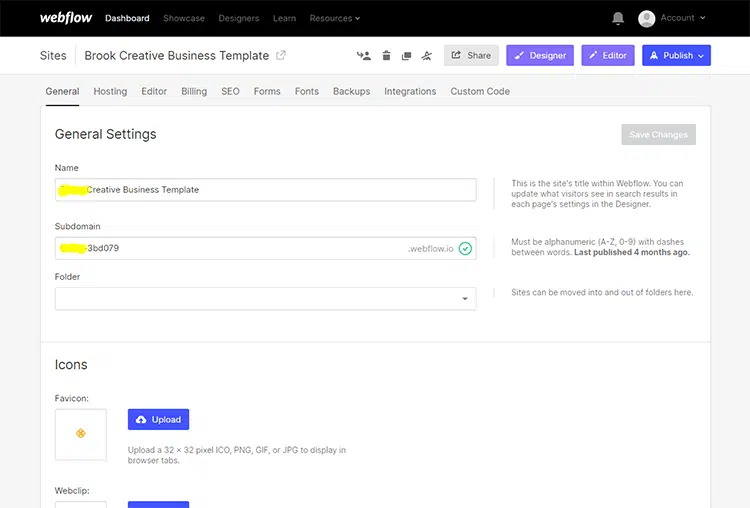Viewport: 750px width, 508px height.
Task: Open the notifications bell
Action: click(x=618, y=18)
